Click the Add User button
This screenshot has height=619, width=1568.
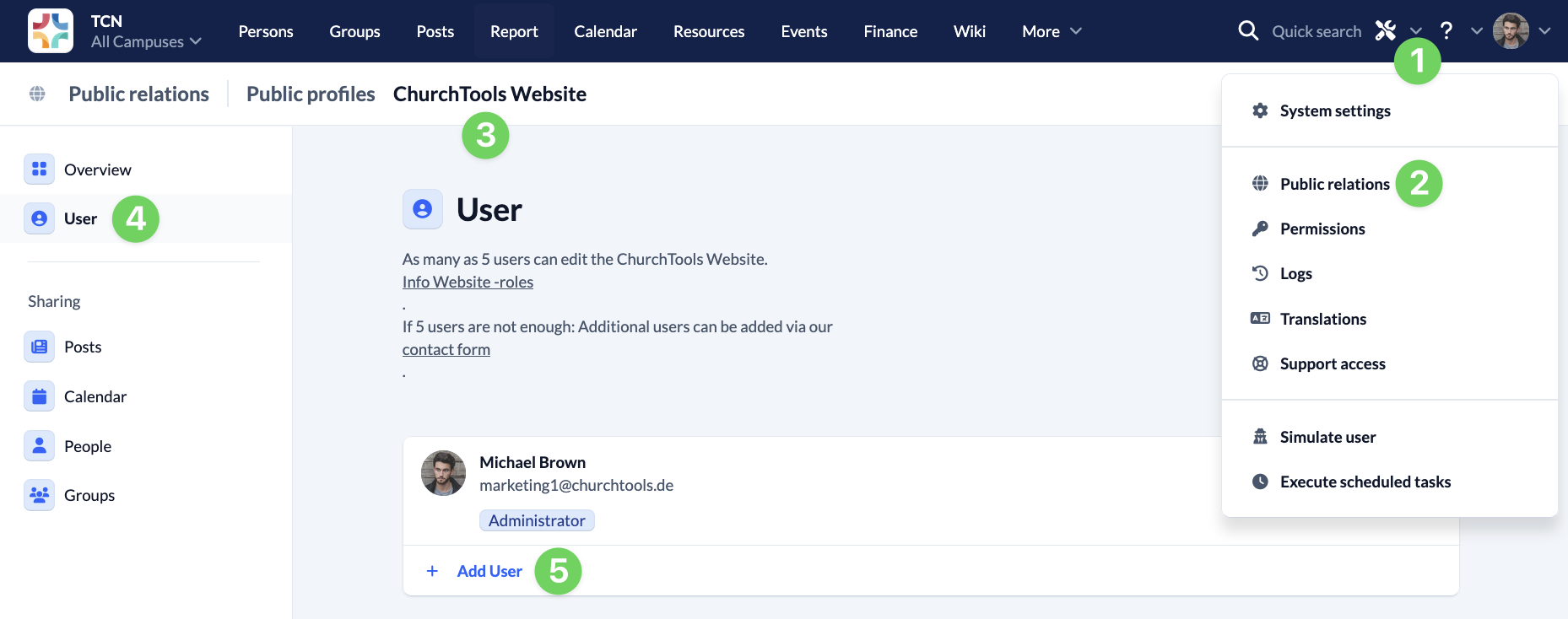coord(489,571)
